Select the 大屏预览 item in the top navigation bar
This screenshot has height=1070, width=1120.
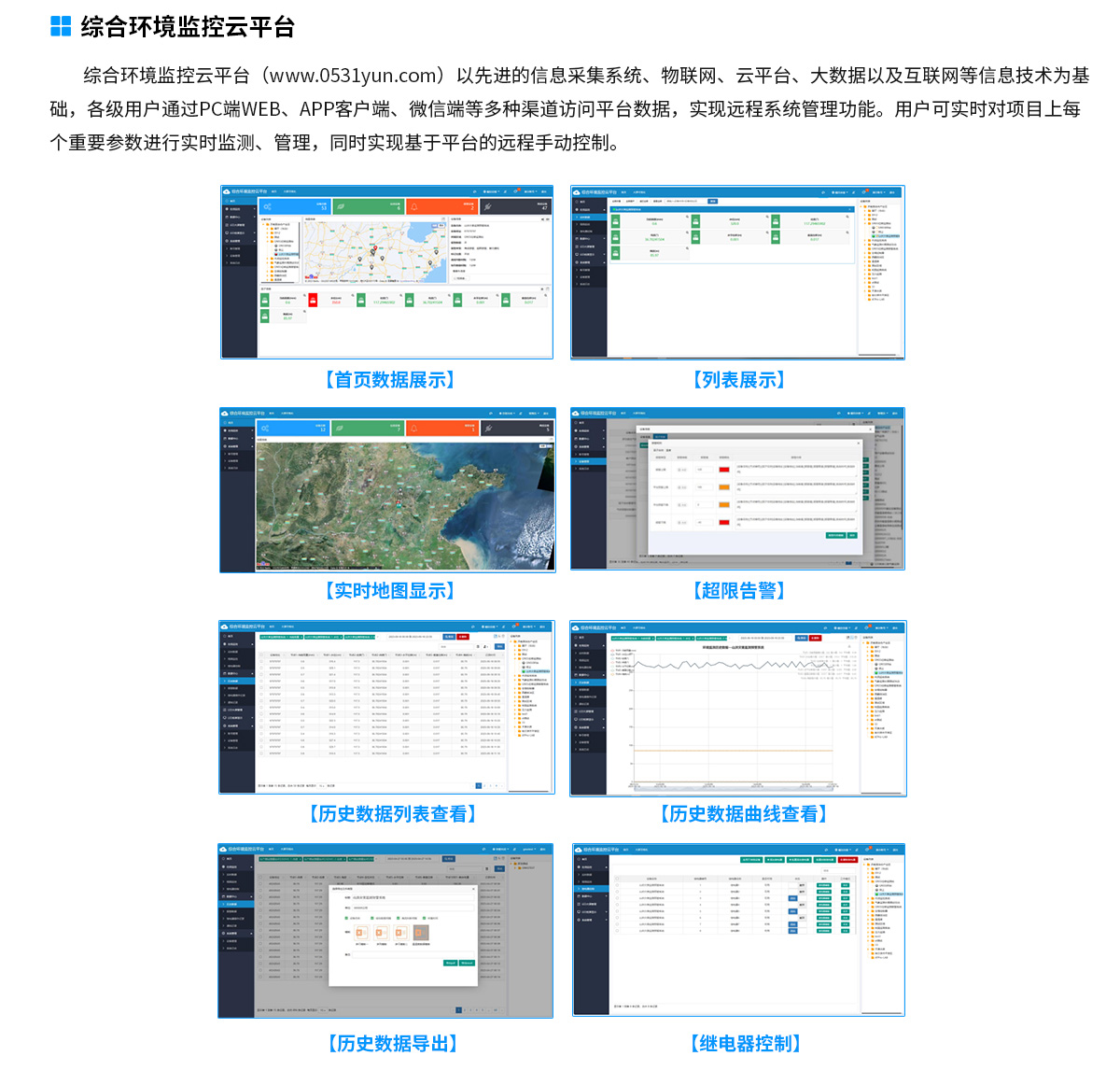click(289, 190)
